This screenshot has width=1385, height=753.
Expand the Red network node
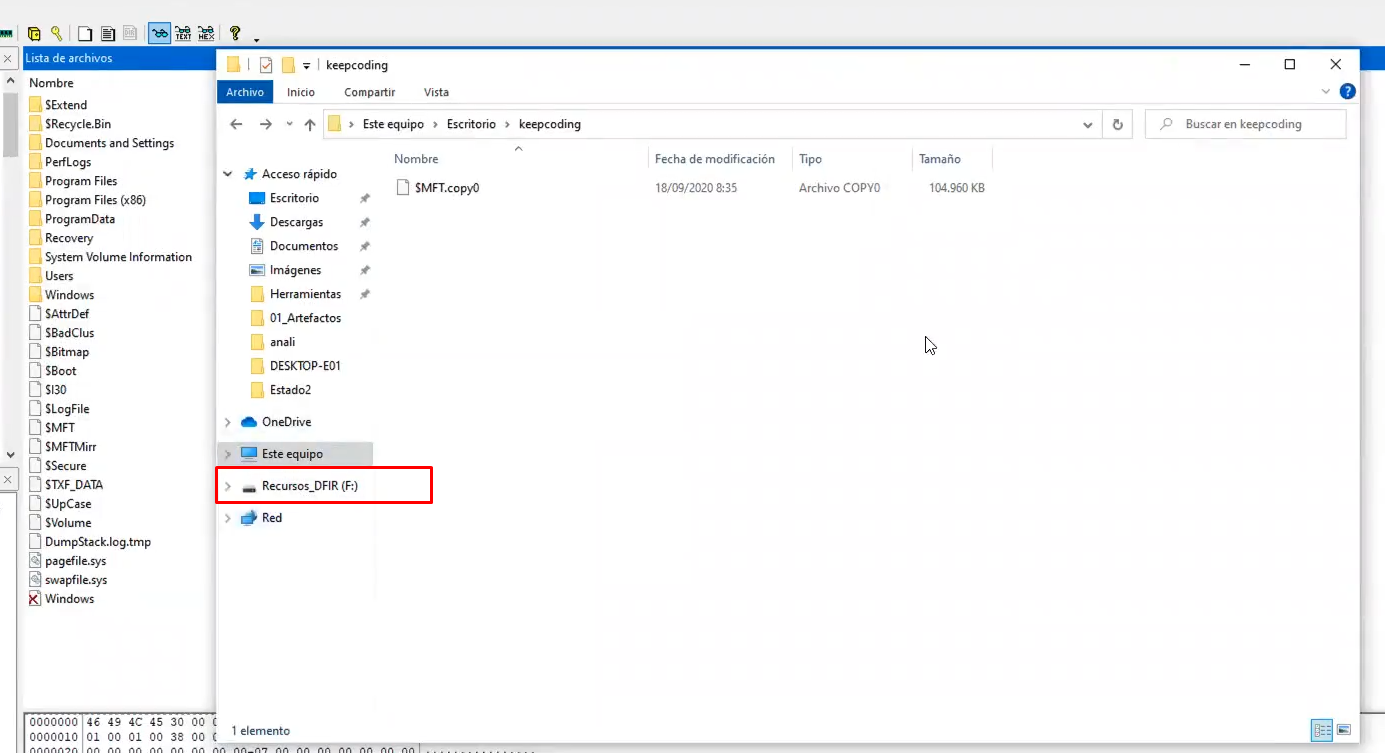227,517
